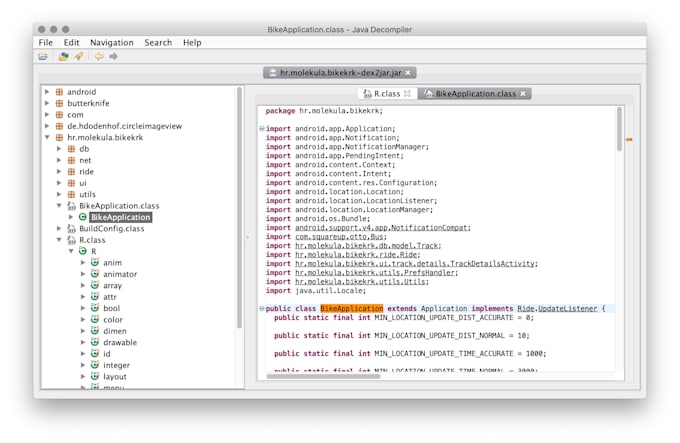680x443 pixels.
Task: Open the PrefsHandler import link
Action: 375,273
